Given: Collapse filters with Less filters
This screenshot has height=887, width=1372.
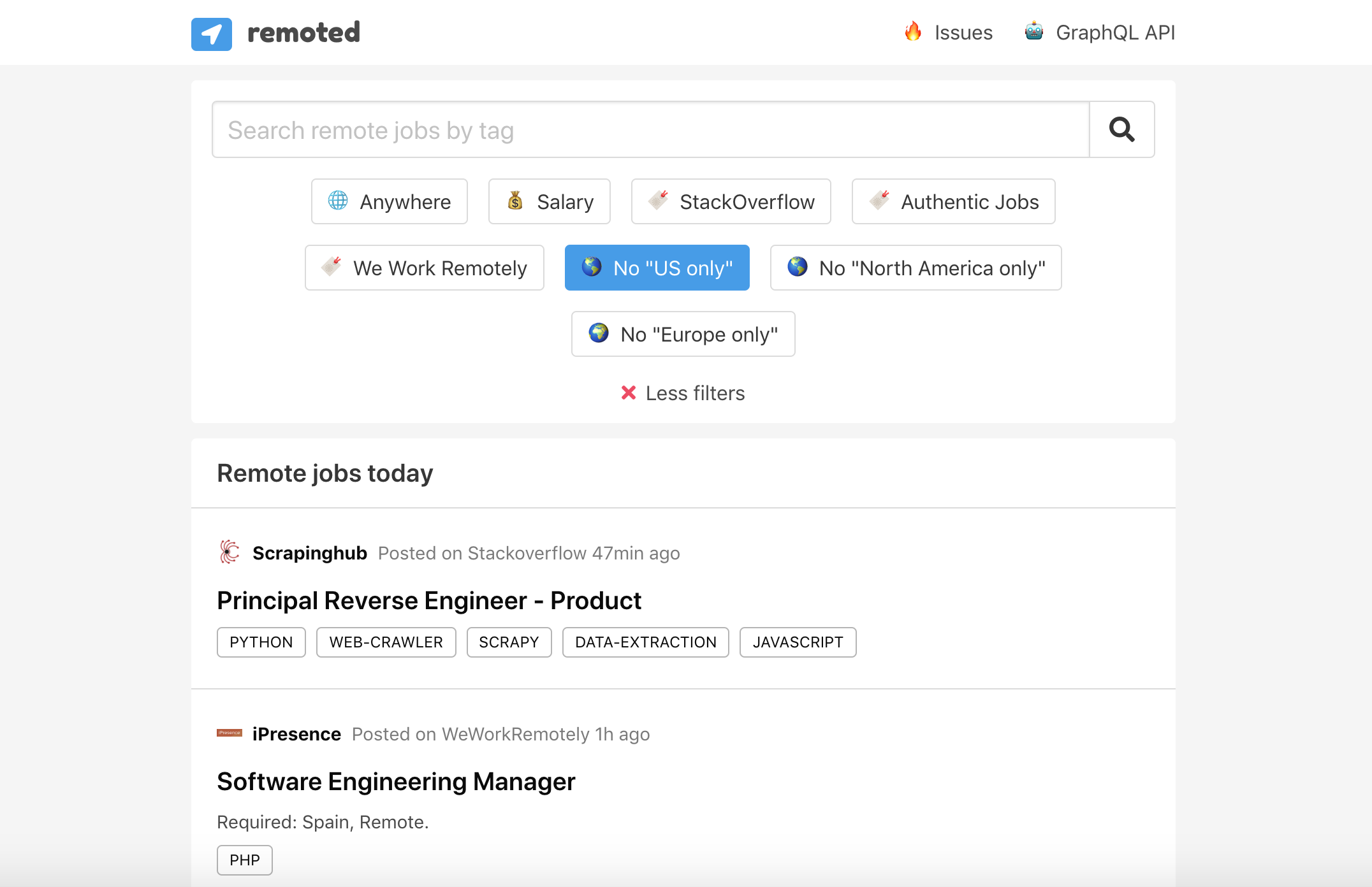Looking at the screenshot, I should (694, 393).
